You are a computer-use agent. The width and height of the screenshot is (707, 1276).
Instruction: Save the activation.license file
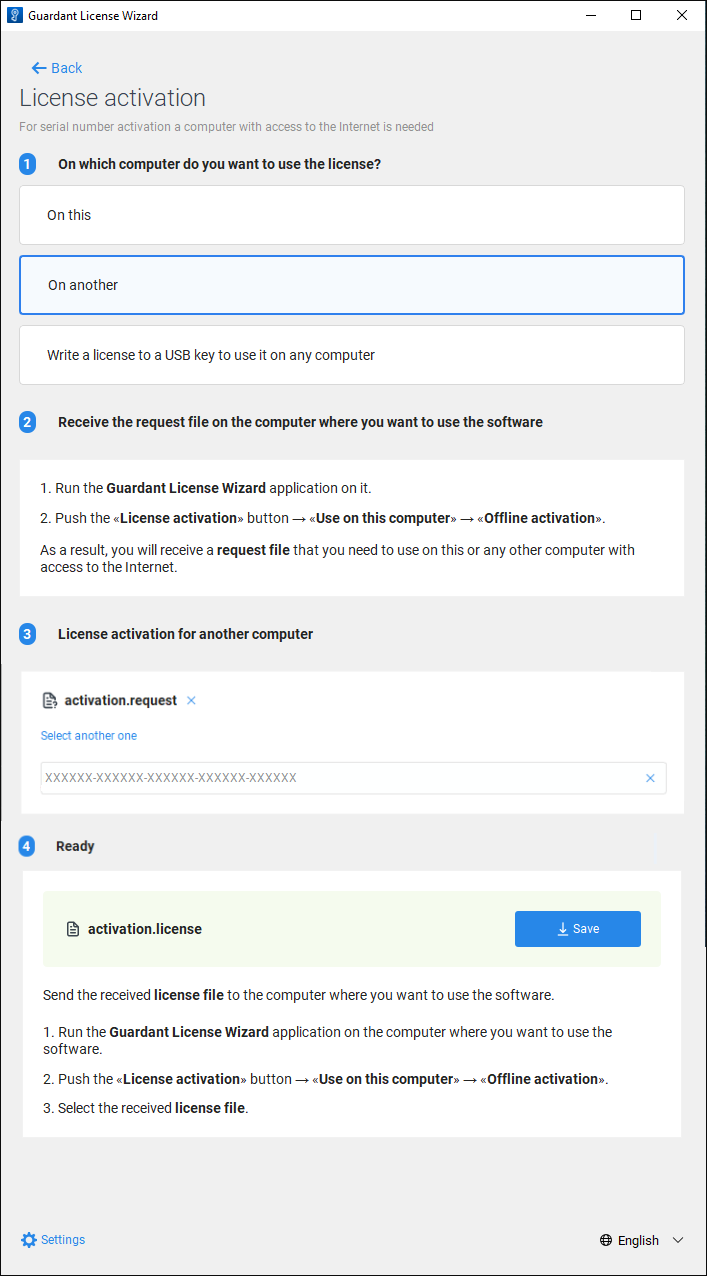tap(578, 929)
